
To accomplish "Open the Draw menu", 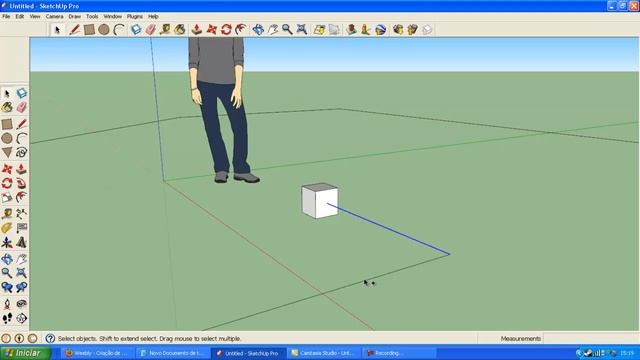I will click(x=74, y=17).
